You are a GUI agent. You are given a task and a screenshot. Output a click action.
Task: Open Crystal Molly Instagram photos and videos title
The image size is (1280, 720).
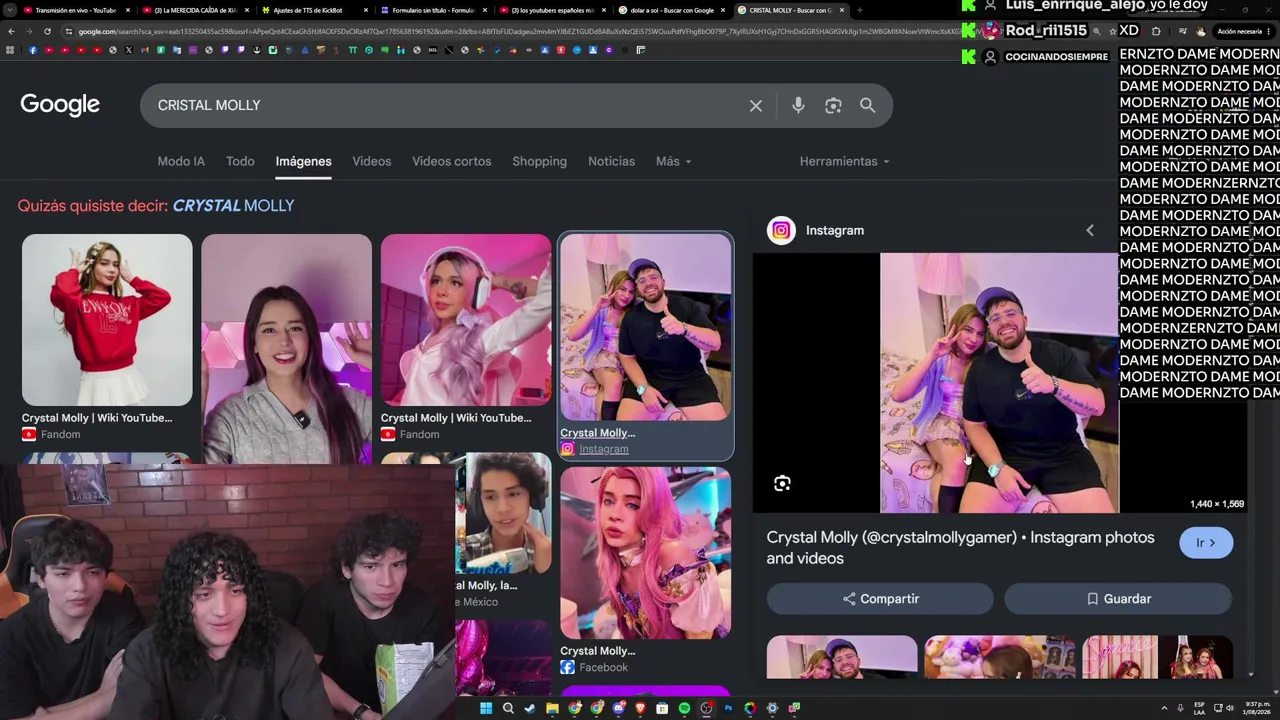[x=961, y=548]
